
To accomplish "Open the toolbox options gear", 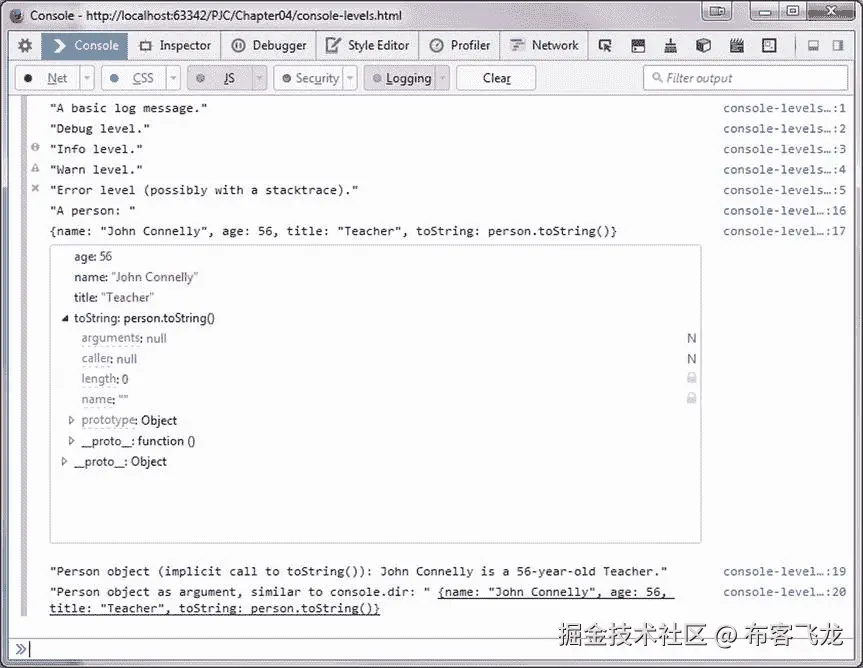I will pos(25,46).
